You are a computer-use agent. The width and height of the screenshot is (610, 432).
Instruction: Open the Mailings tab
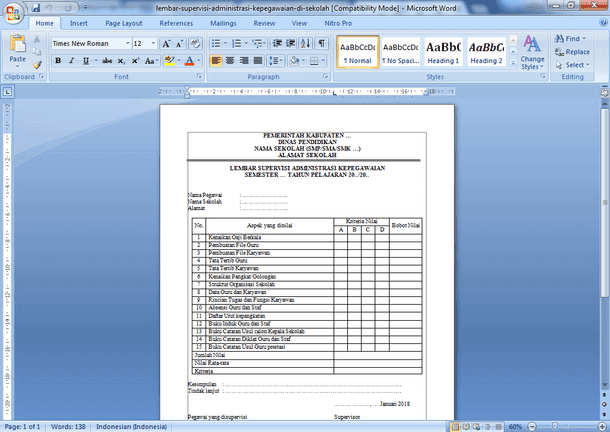[223, 23]
